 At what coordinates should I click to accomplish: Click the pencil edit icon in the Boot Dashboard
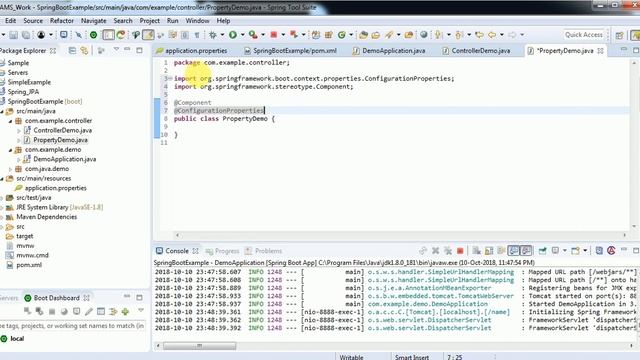pyautogui.click(x=89, y=311)
